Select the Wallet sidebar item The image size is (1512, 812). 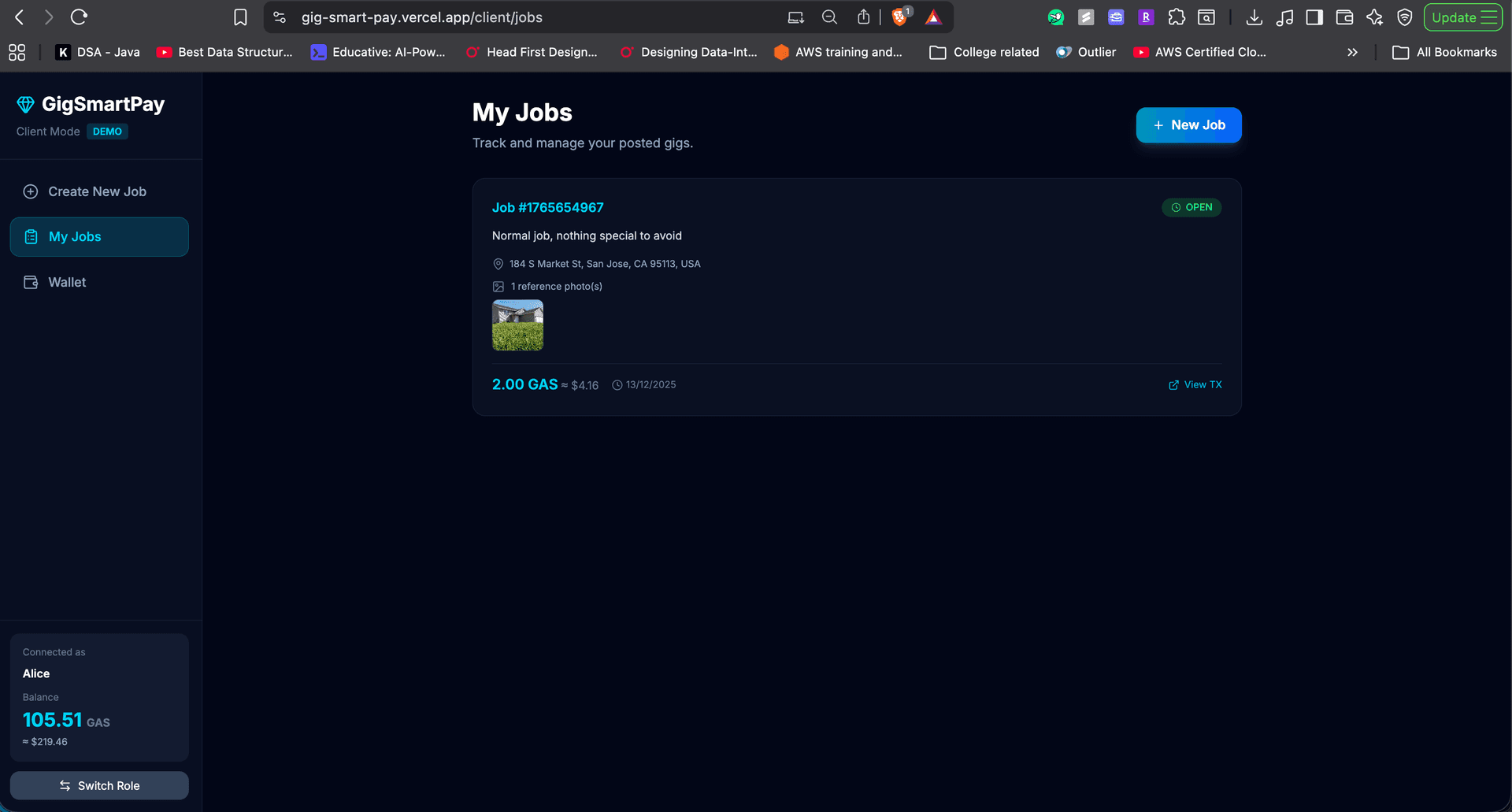(67, 282)
